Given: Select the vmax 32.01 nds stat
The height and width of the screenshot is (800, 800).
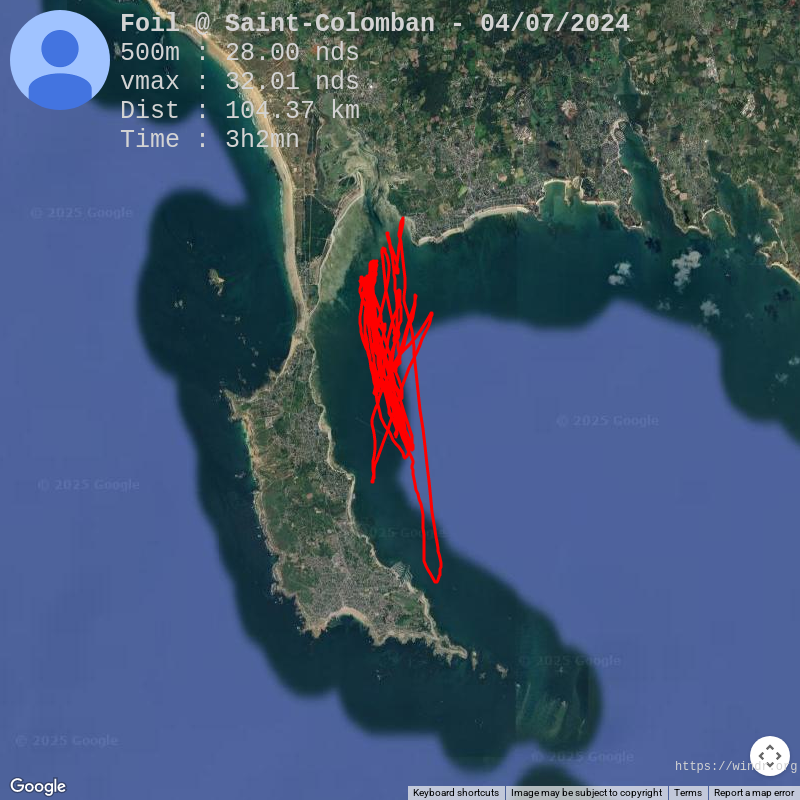Looking at the screenshot, I should [x=240, y=81].
